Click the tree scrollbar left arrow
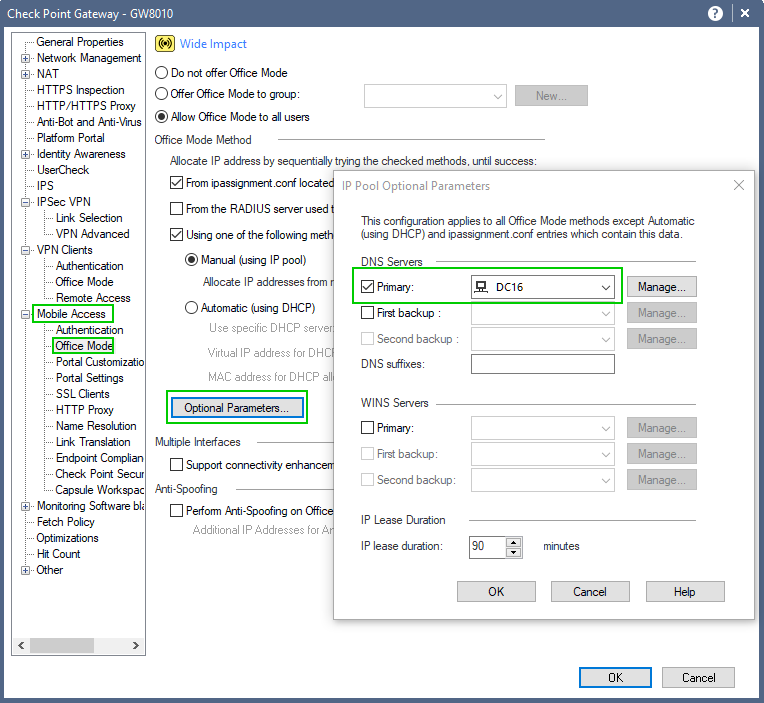 tap(21, 646)
